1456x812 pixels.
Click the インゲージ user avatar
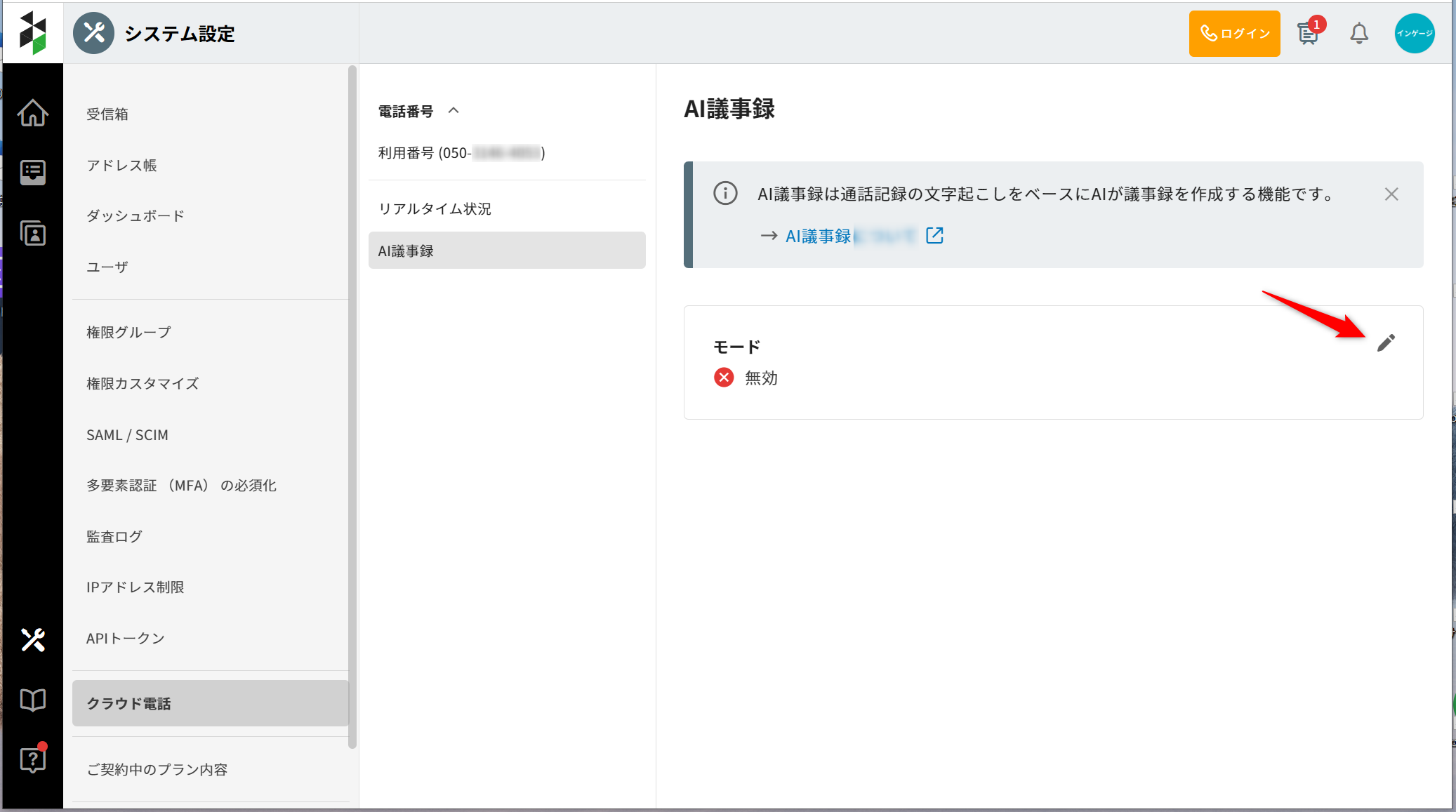pos(1414,33)
